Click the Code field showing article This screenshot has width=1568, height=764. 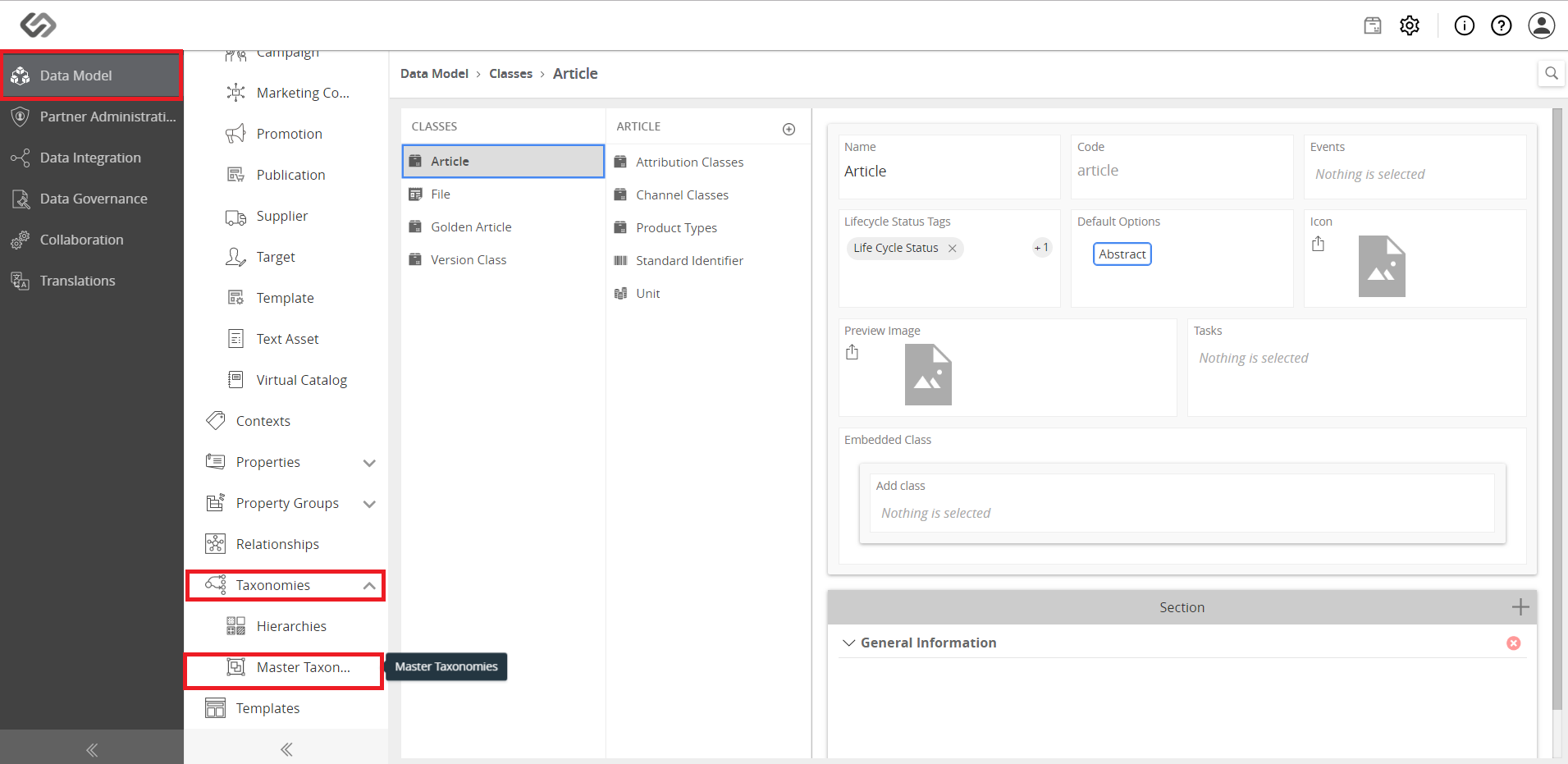tap(1182, 167)
